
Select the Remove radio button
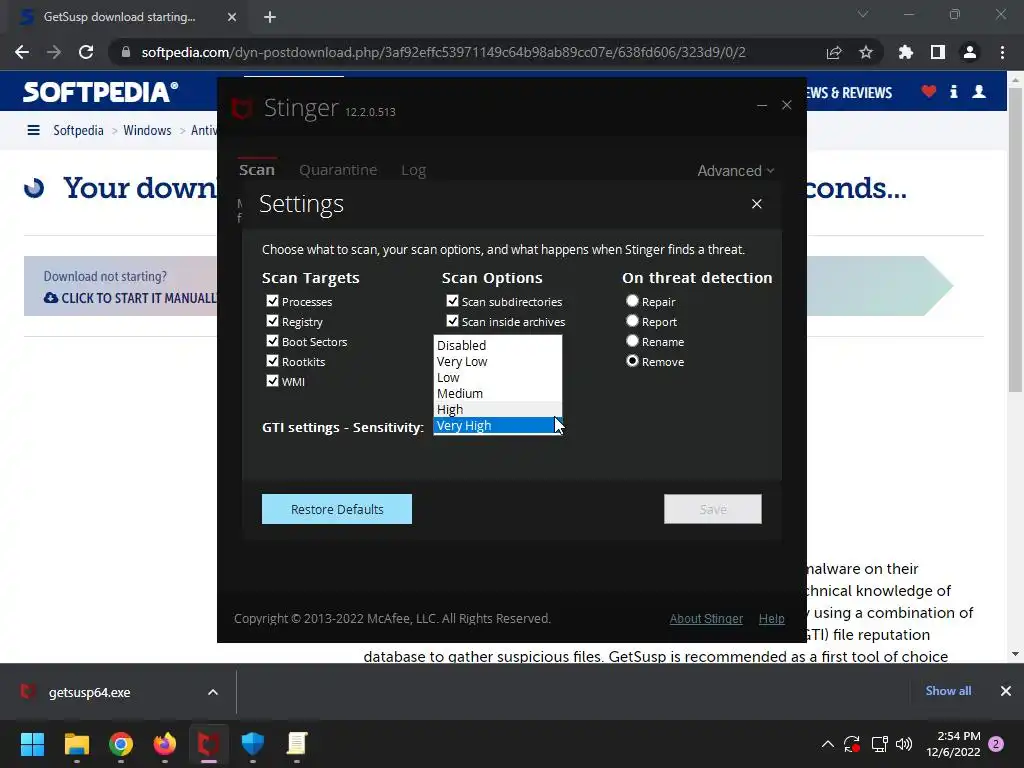pos(632,361)
